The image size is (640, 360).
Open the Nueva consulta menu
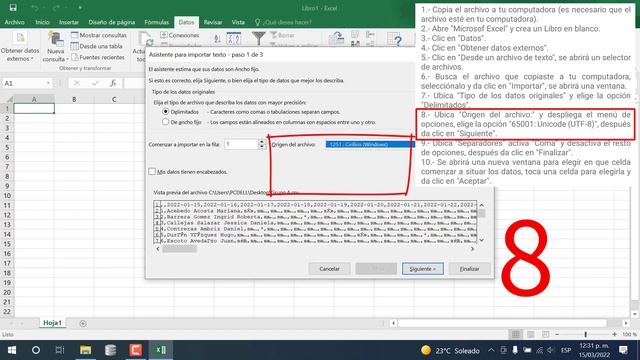pyautogui.click(x=56, y=47)
